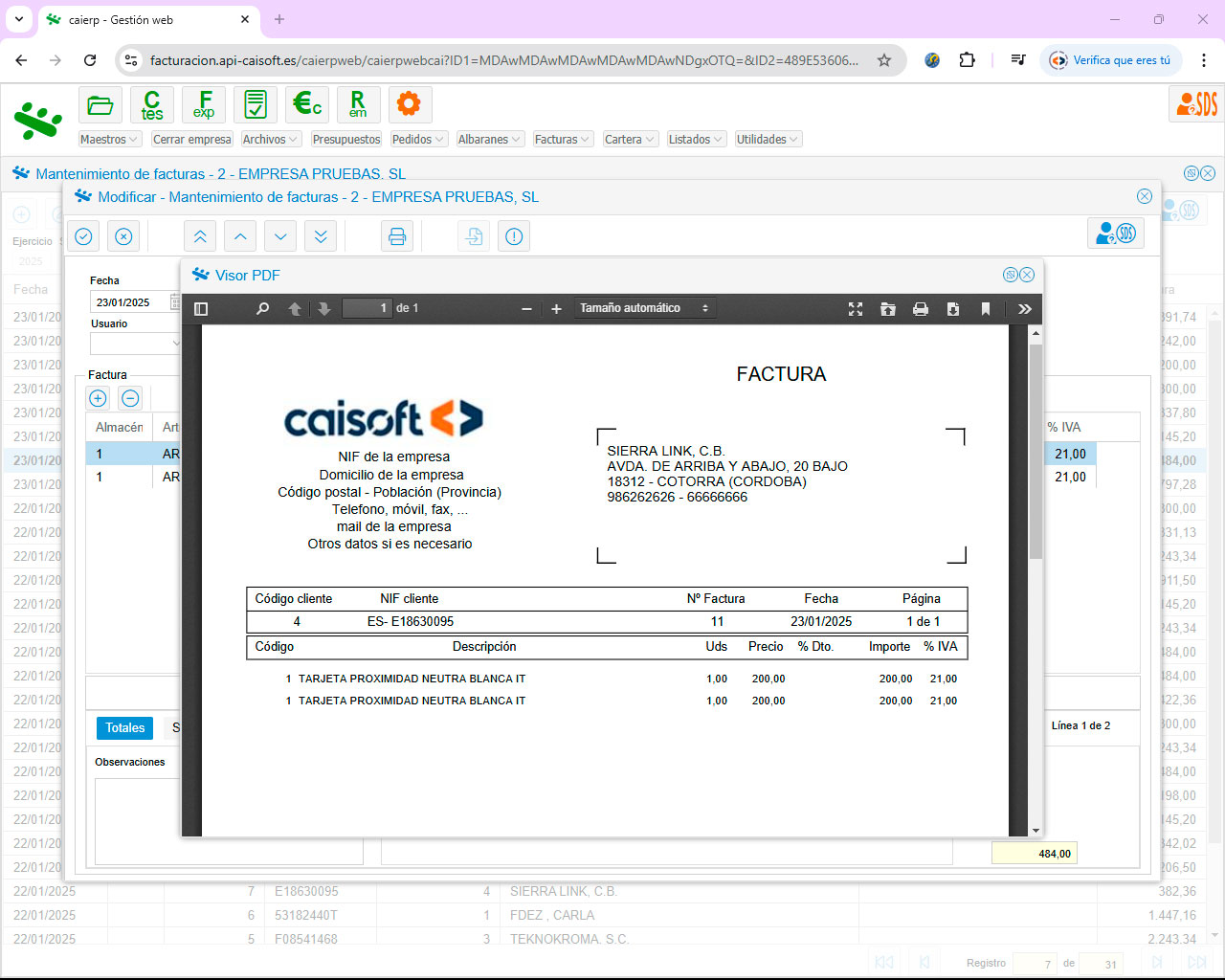Click previous page arrow in PDF viewer
Screen dimensions: 1225x980
tap(295, 308)
